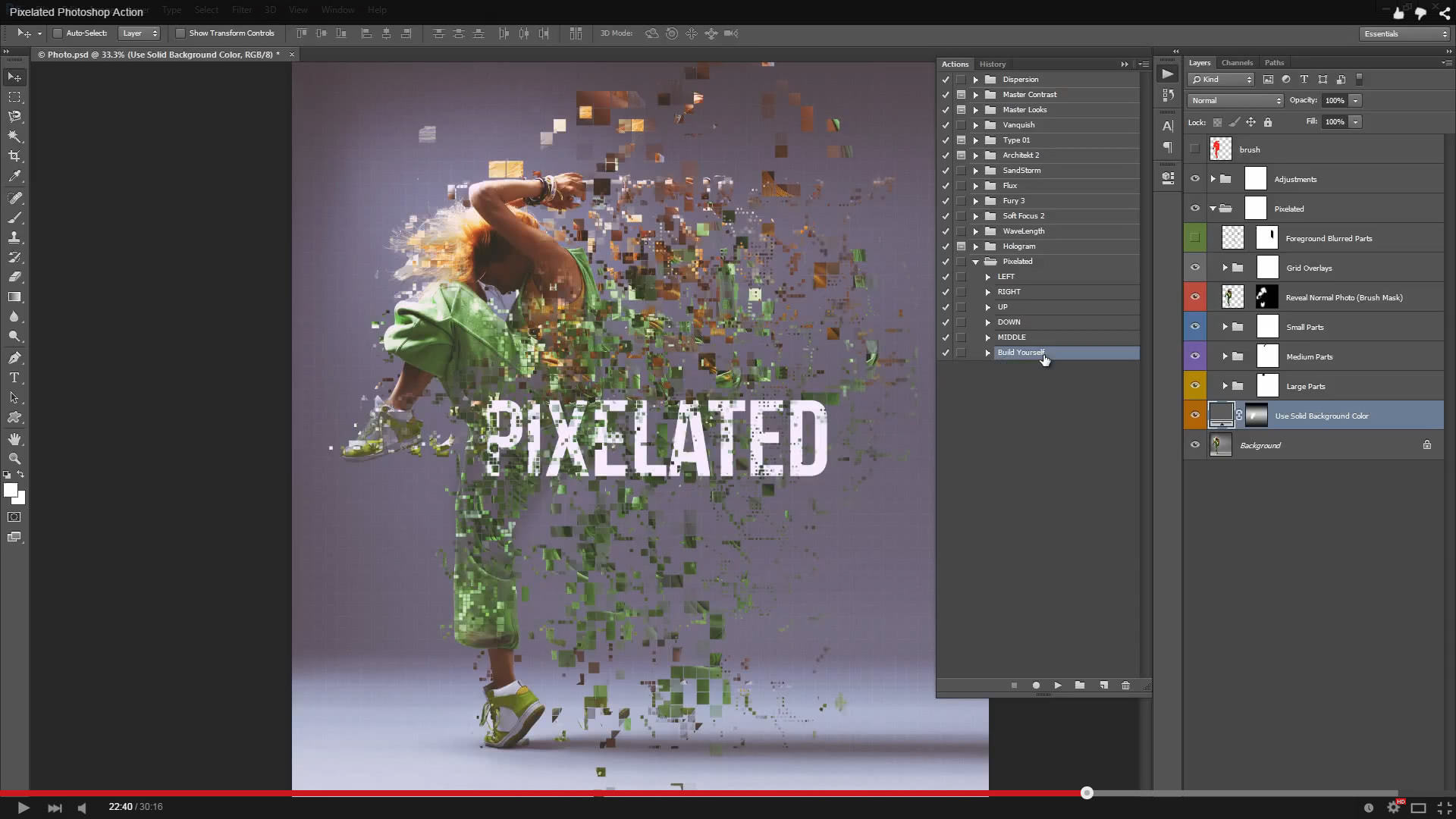Screen dimensions: 1456x819
Task: Click the Create New Action icon
Action: point(1103,685)
